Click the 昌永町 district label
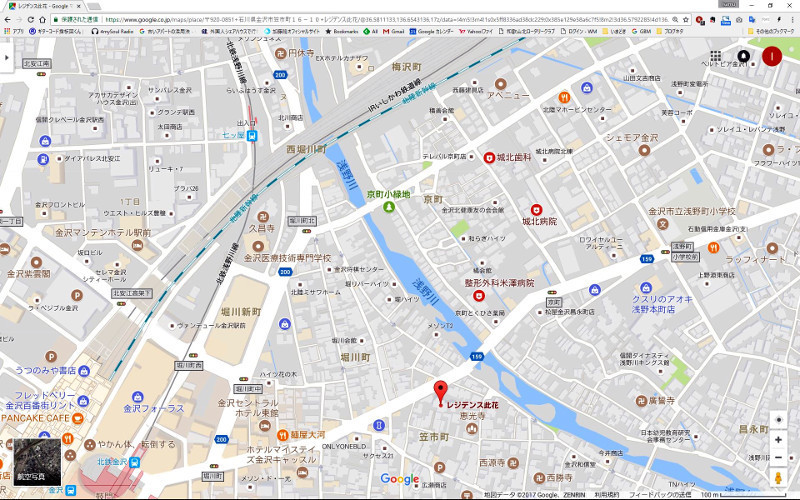The image size is (800, 500). coord(754,429)
